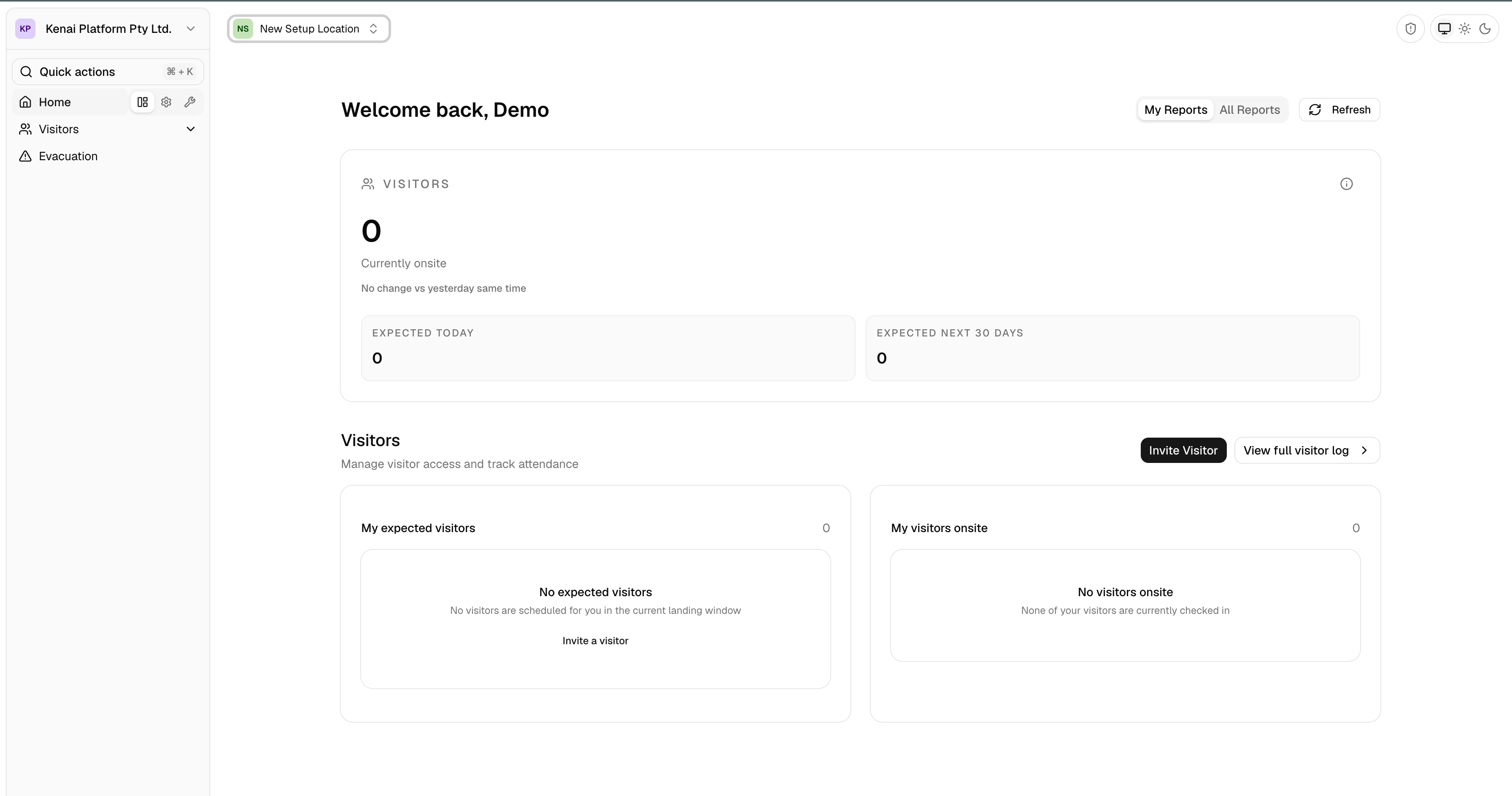
Task: Open the shield alert icon in top bar
Action: tap(1410, 29)
